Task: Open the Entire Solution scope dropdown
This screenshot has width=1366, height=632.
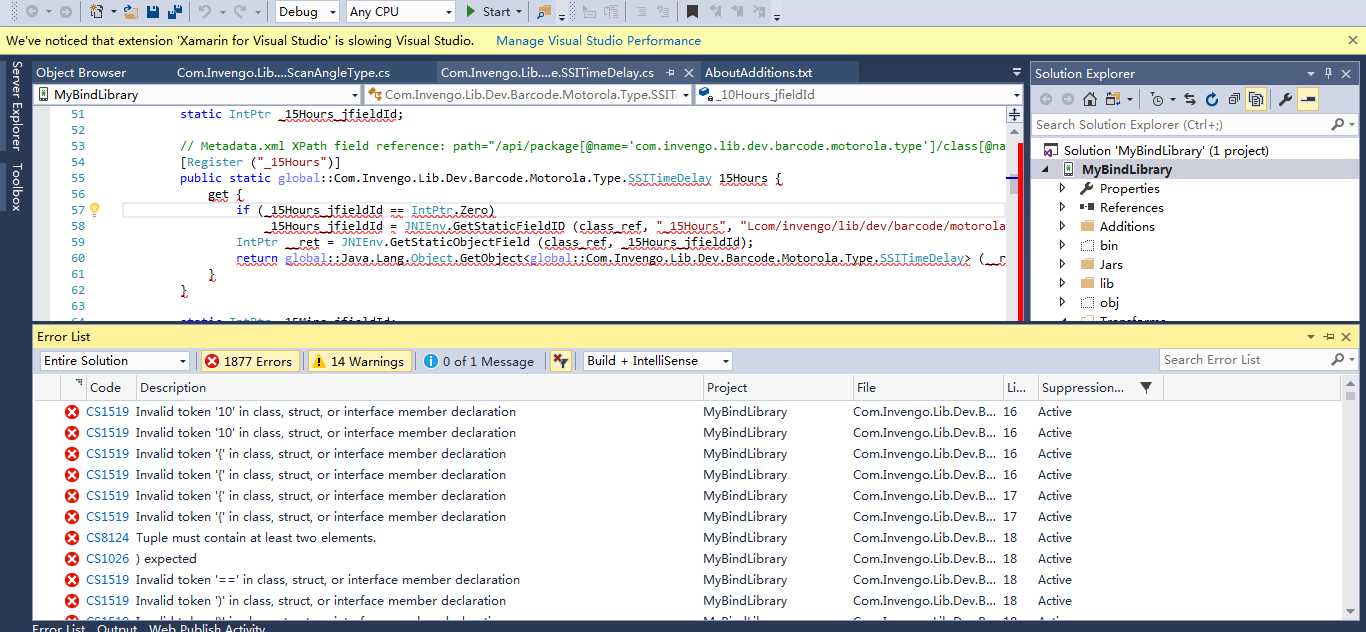Action: click(x=115, y=361)
